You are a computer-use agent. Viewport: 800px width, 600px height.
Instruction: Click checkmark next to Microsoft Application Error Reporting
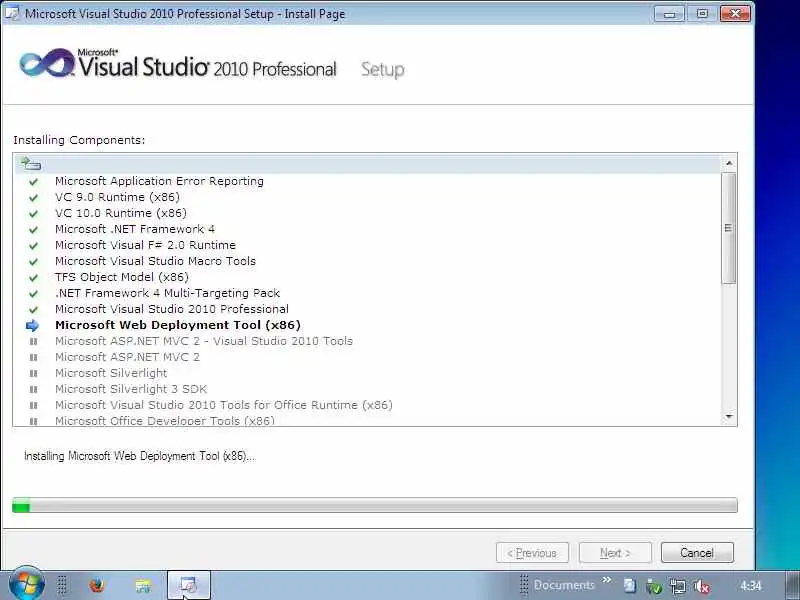point(33,182)
